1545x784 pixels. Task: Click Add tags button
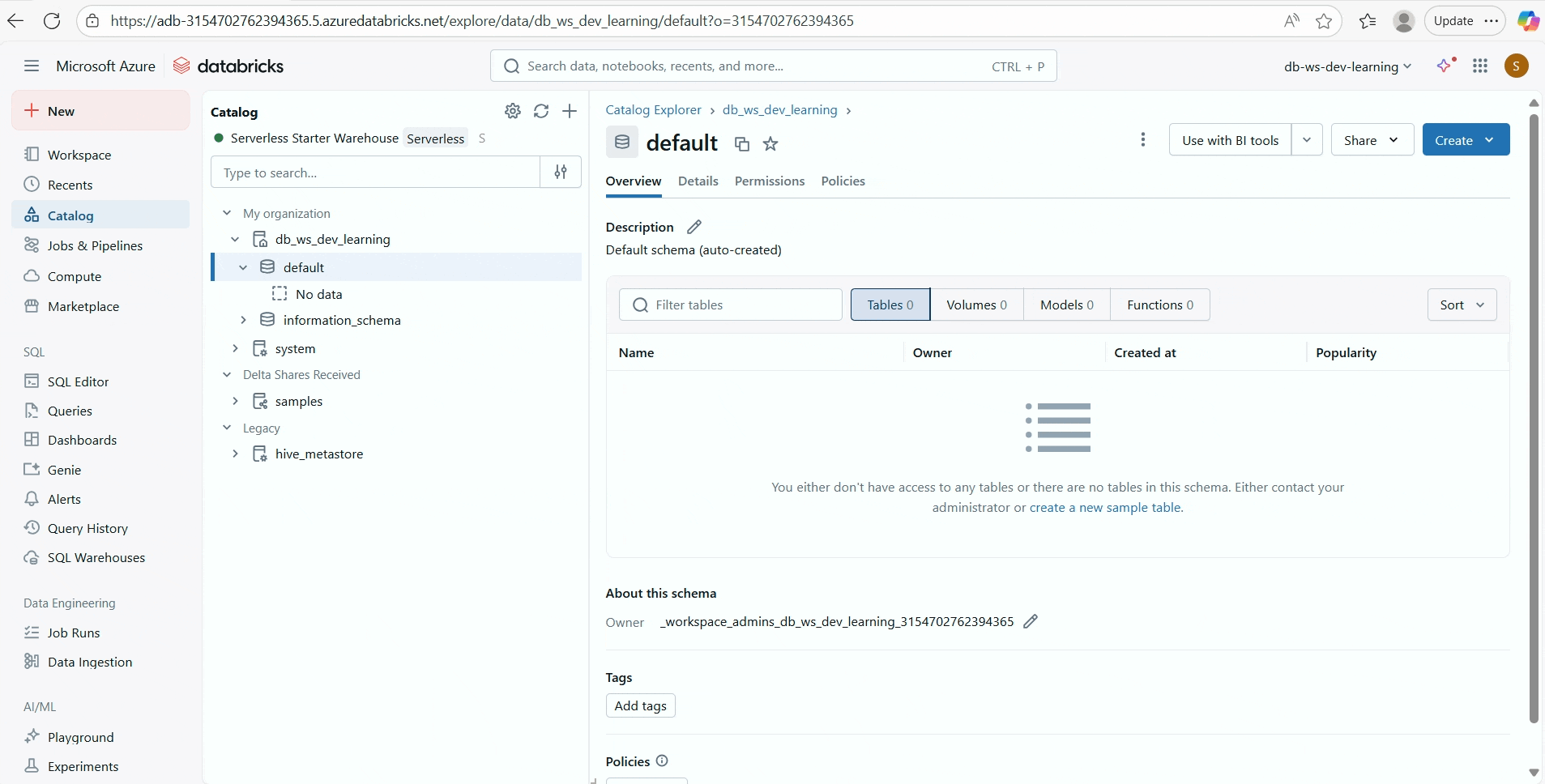tap(640, 705)
